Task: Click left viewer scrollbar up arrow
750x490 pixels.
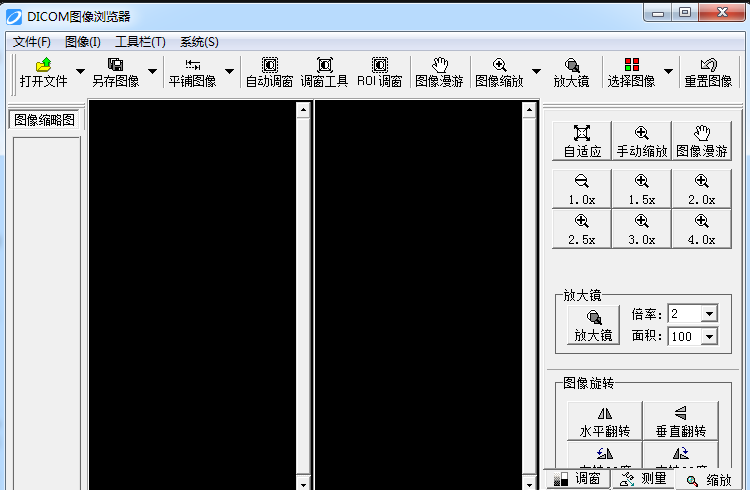Action: pos(303,110)
